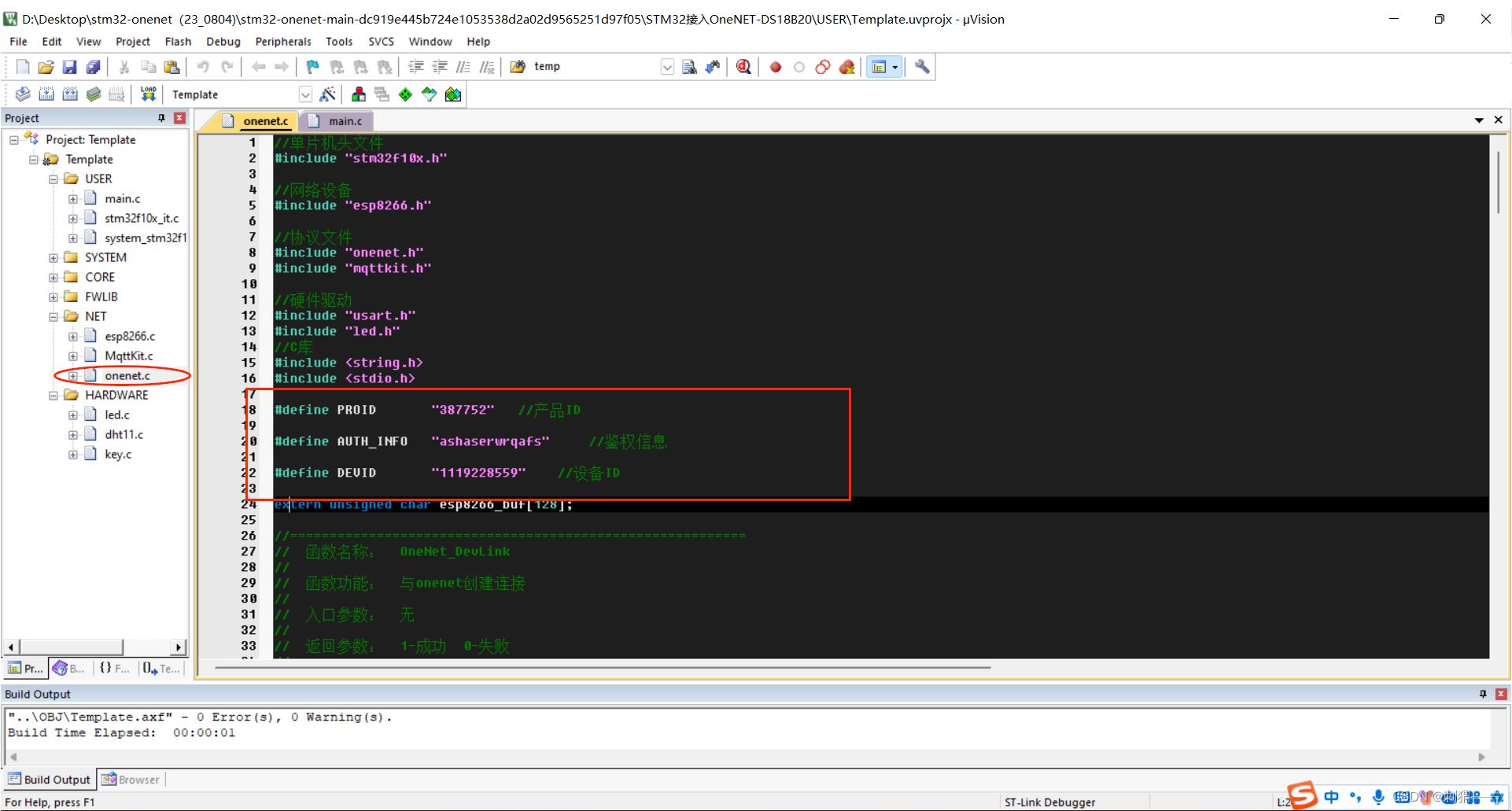1512x811 pixels.
Task: Click project panel horizontal scroll right arrow
Action: pyautogui.click(x=179, y=647)
